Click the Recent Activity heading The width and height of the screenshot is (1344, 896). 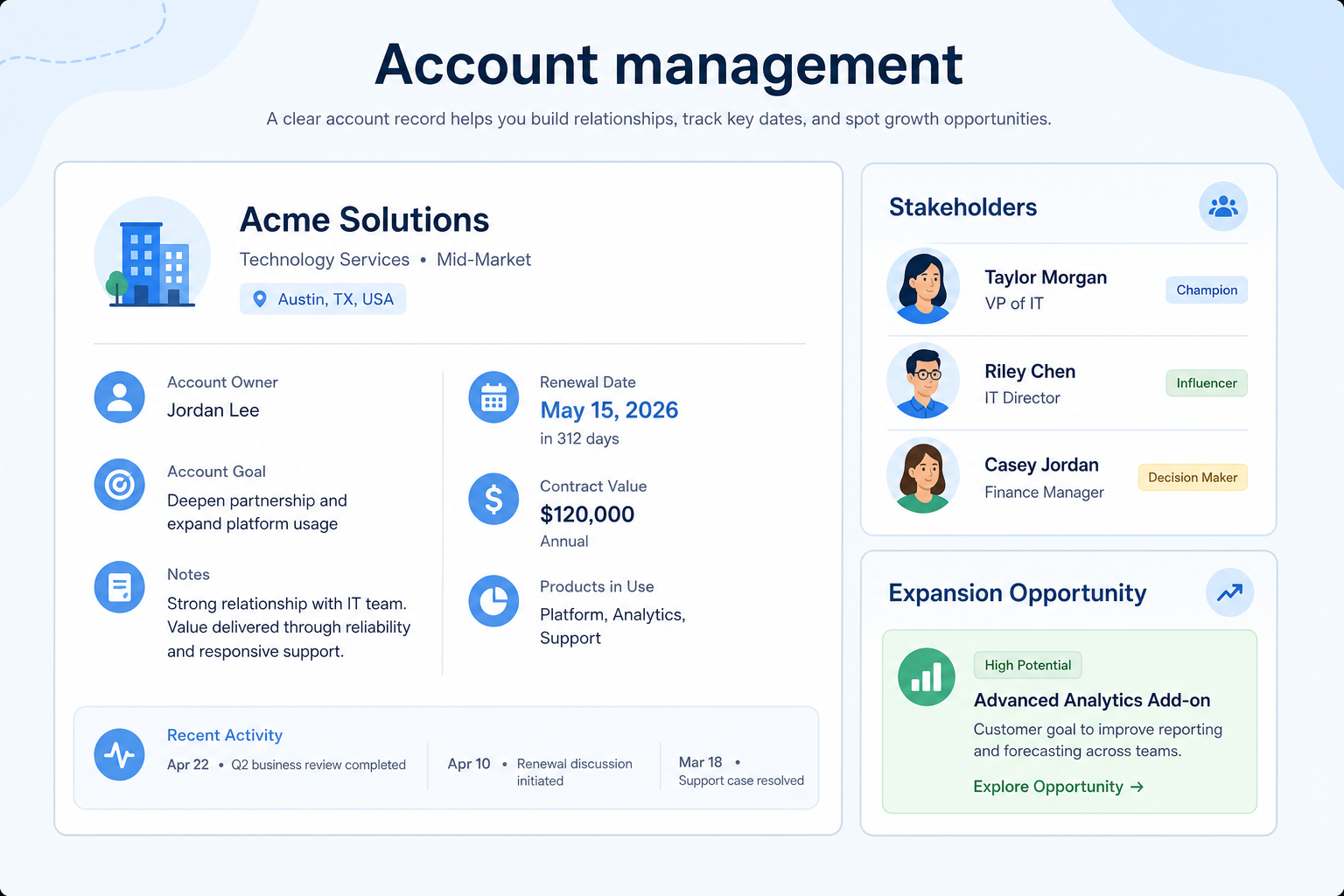225,736
